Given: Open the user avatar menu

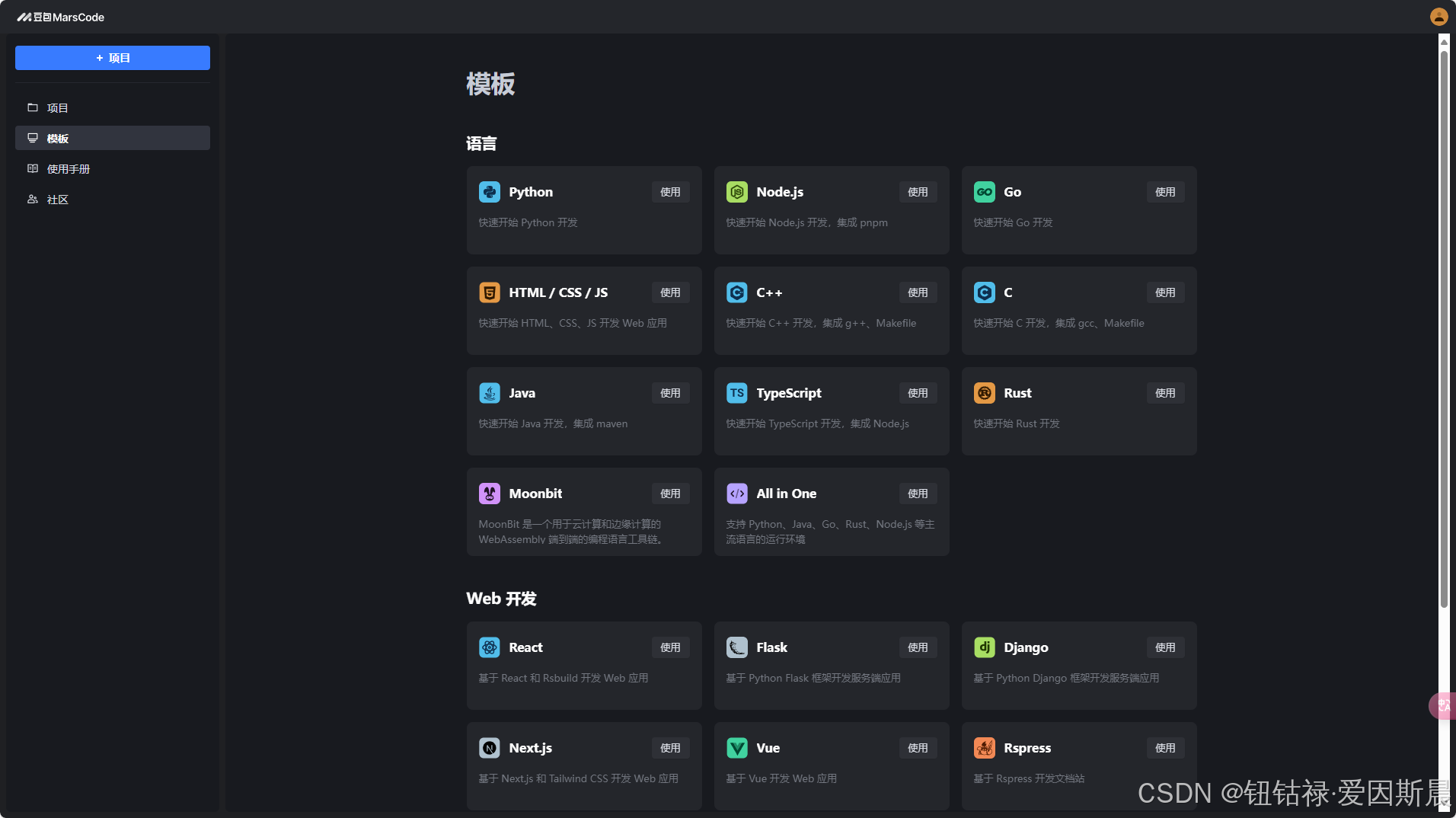Looking at the screenshot, I should (1438, 17).
